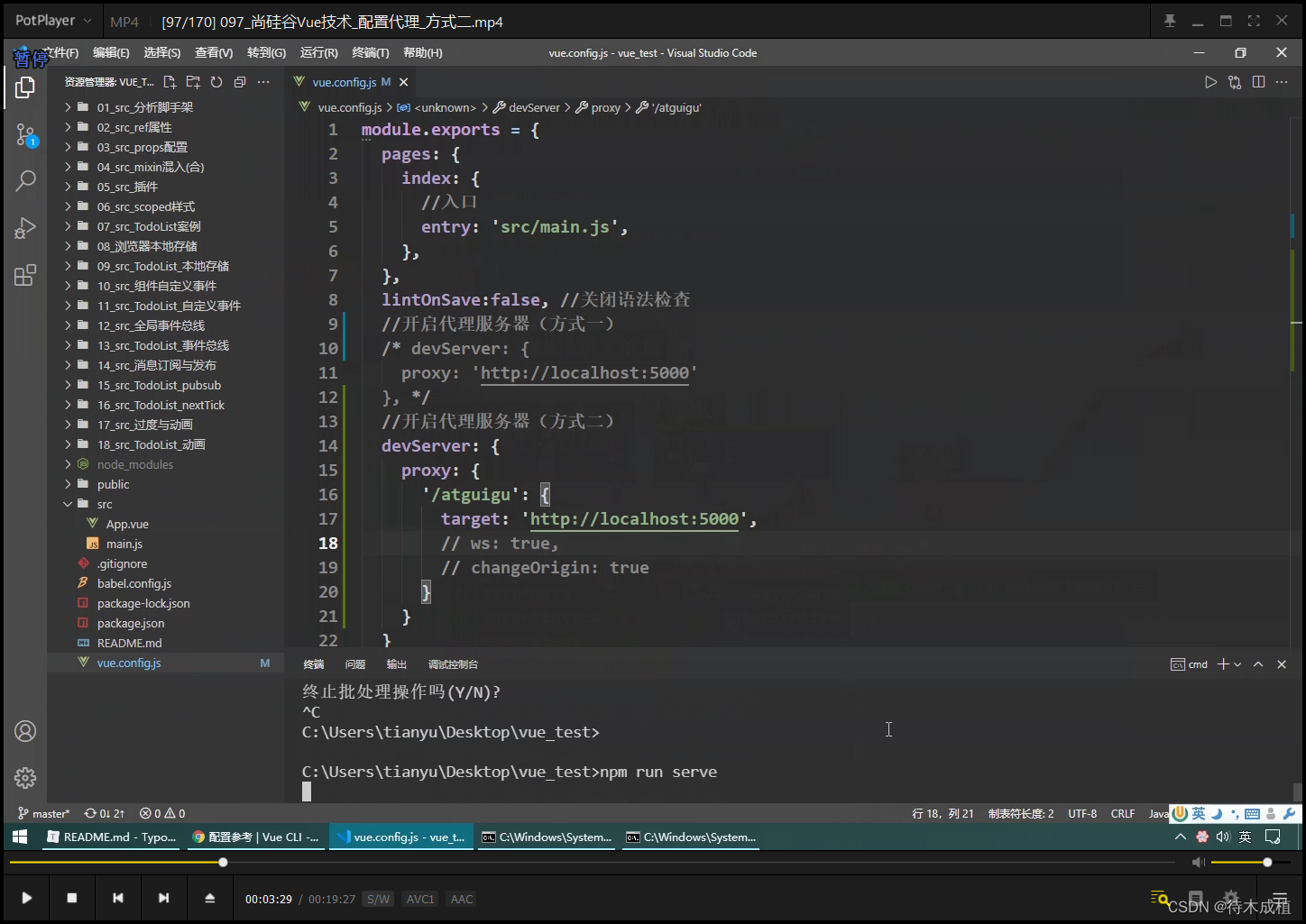Seek the video progress bar
This screenshot has width=1306, height=924.
click(x=592, y=863)
